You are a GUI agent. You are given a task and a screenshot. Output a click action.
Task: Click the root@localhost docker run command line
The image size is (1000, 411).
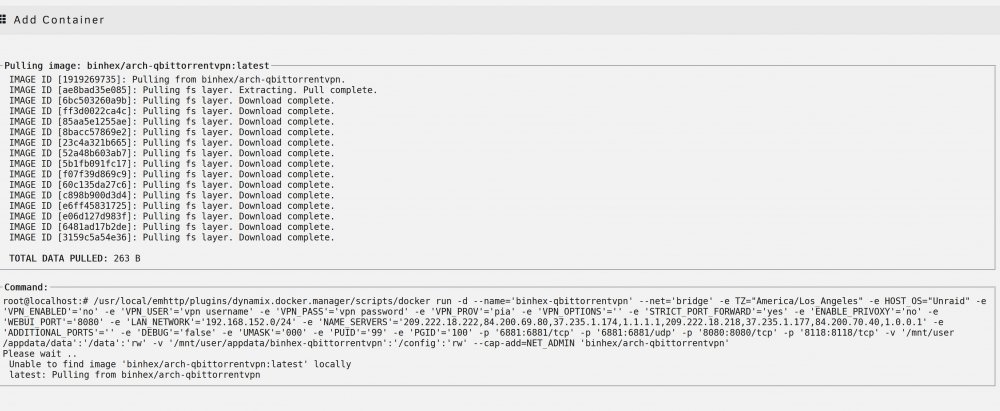(495, 301)
